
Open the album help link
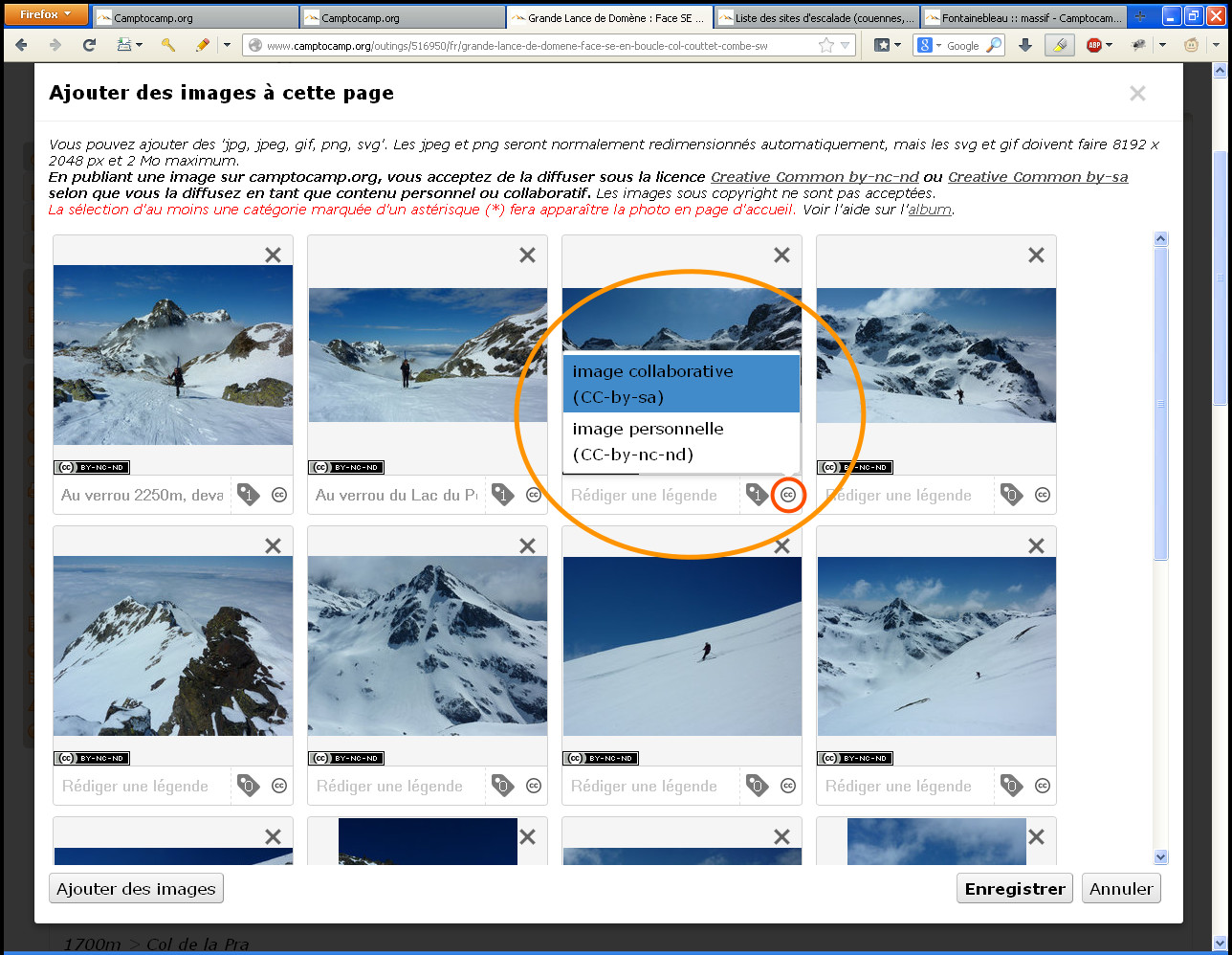pos(930,210)
